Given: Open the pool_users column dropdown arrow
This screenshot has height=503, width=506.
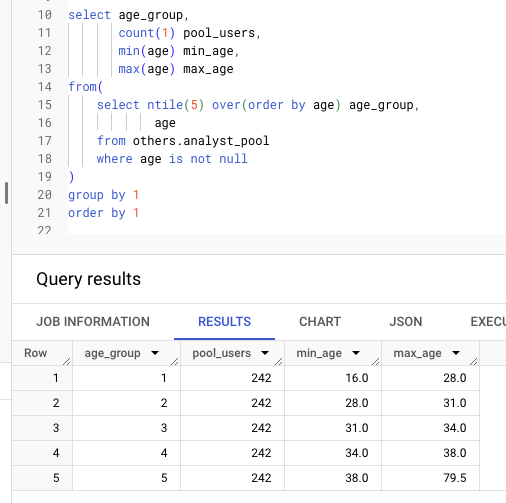Looking at the screenshot, I should click(x=265, y=353).
